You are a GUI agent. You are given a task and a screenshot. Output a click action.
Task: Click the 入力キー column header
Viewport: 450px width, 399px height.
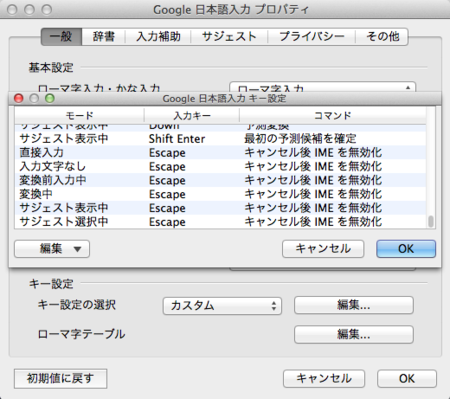point(192,116)
